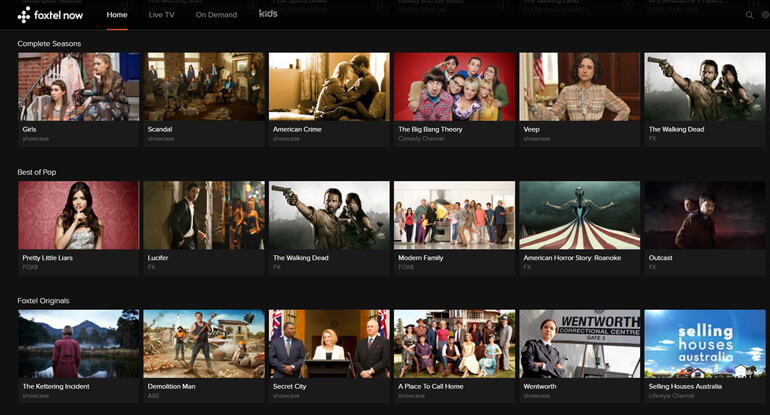Image resolution: width=770 pixels, height=415 pixels.
Task: Click Lifestyle Channel label under Selling Houses
Action: 672,396
